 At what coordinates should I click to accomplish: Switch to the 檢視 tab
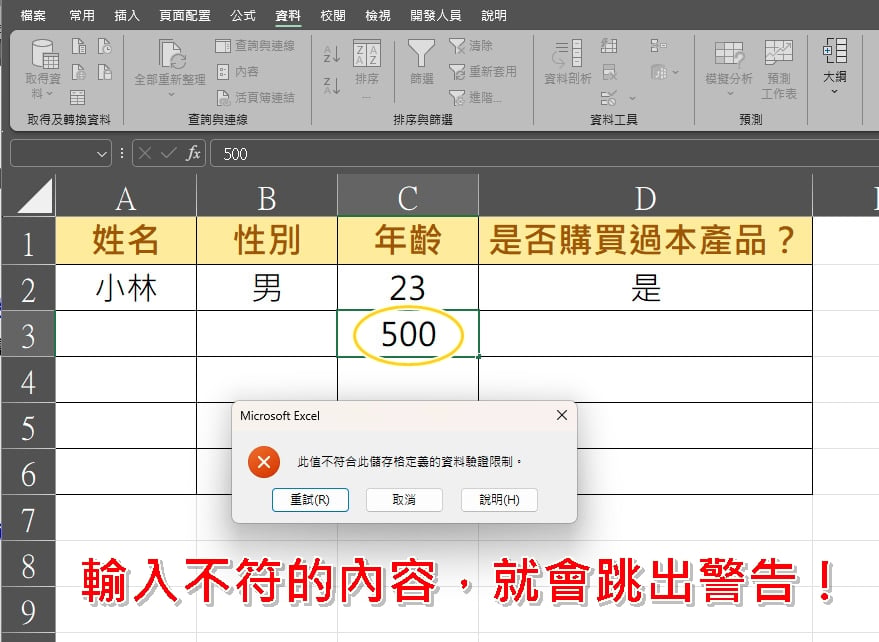[378, 15]
